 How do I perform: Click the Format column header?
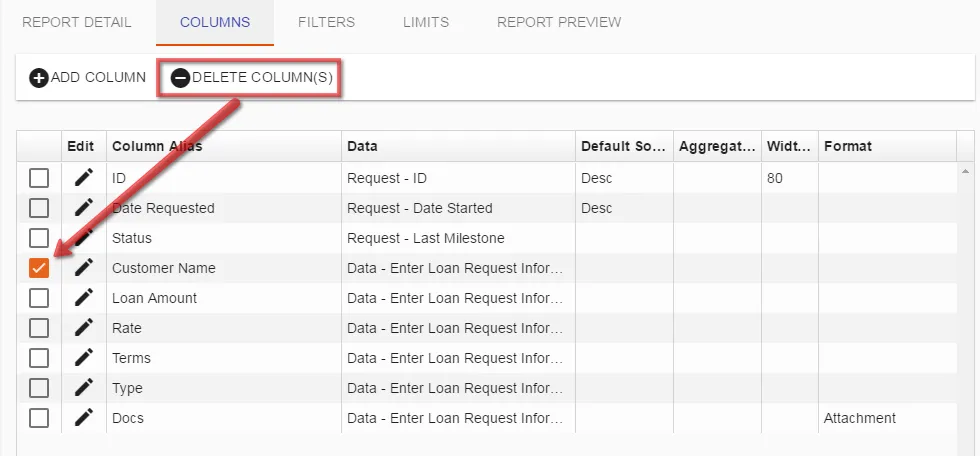point(888,146)
